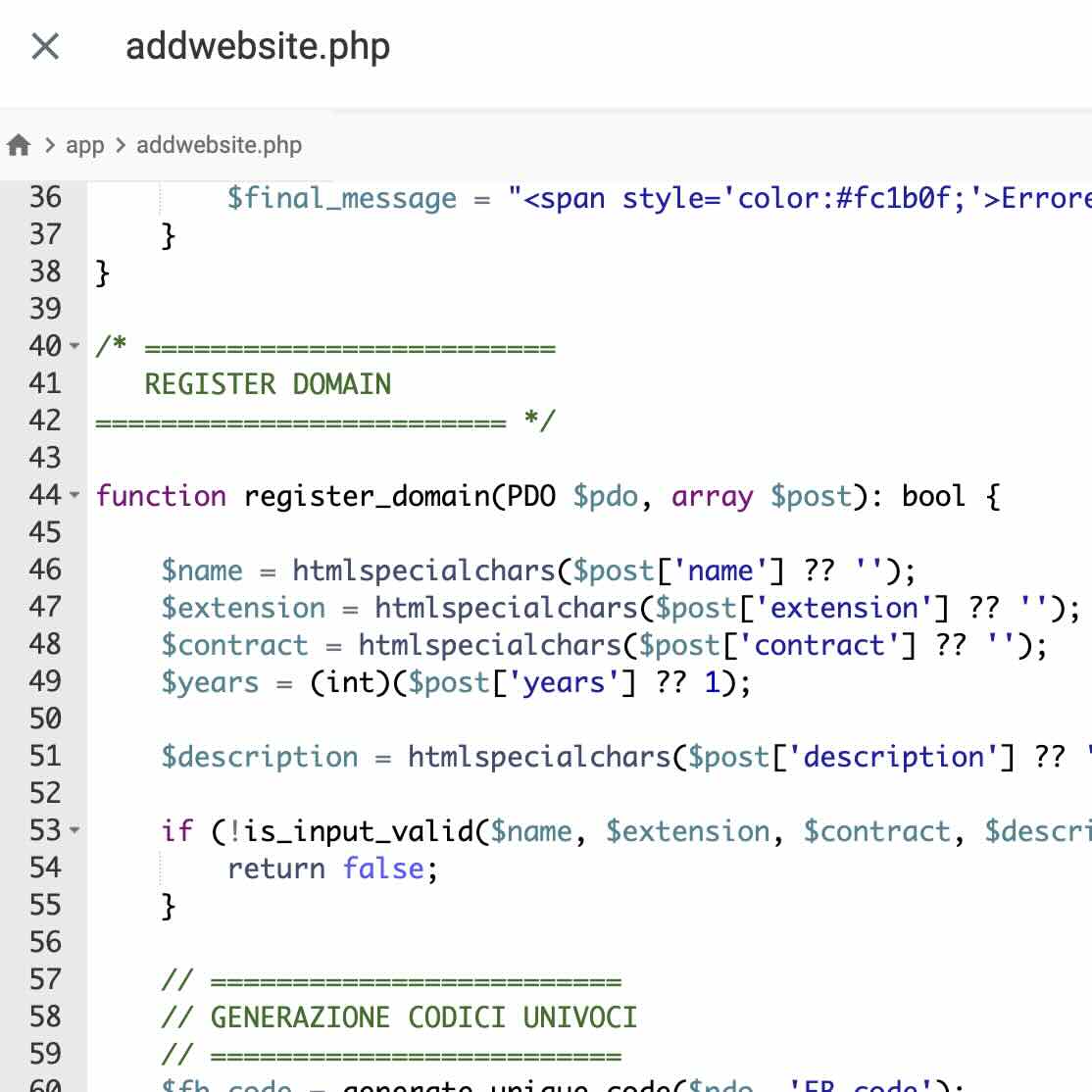1092x1092 pixels.
Task: Place cursor on register_domain function name
Action: pyautogui.click(x=367, y=497)
